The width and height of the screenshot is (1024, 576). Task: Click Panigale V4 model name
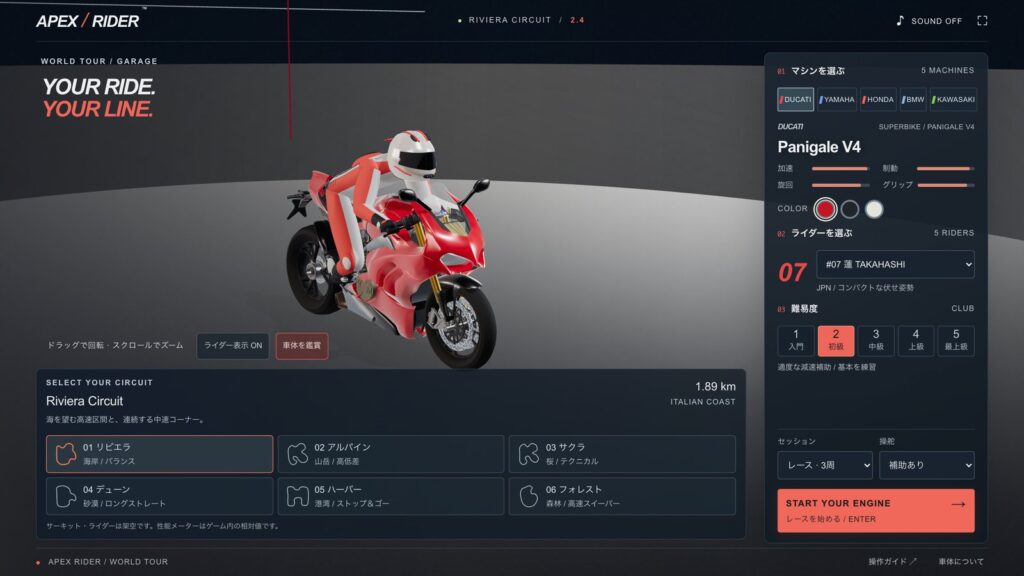(x=819, y=147)
